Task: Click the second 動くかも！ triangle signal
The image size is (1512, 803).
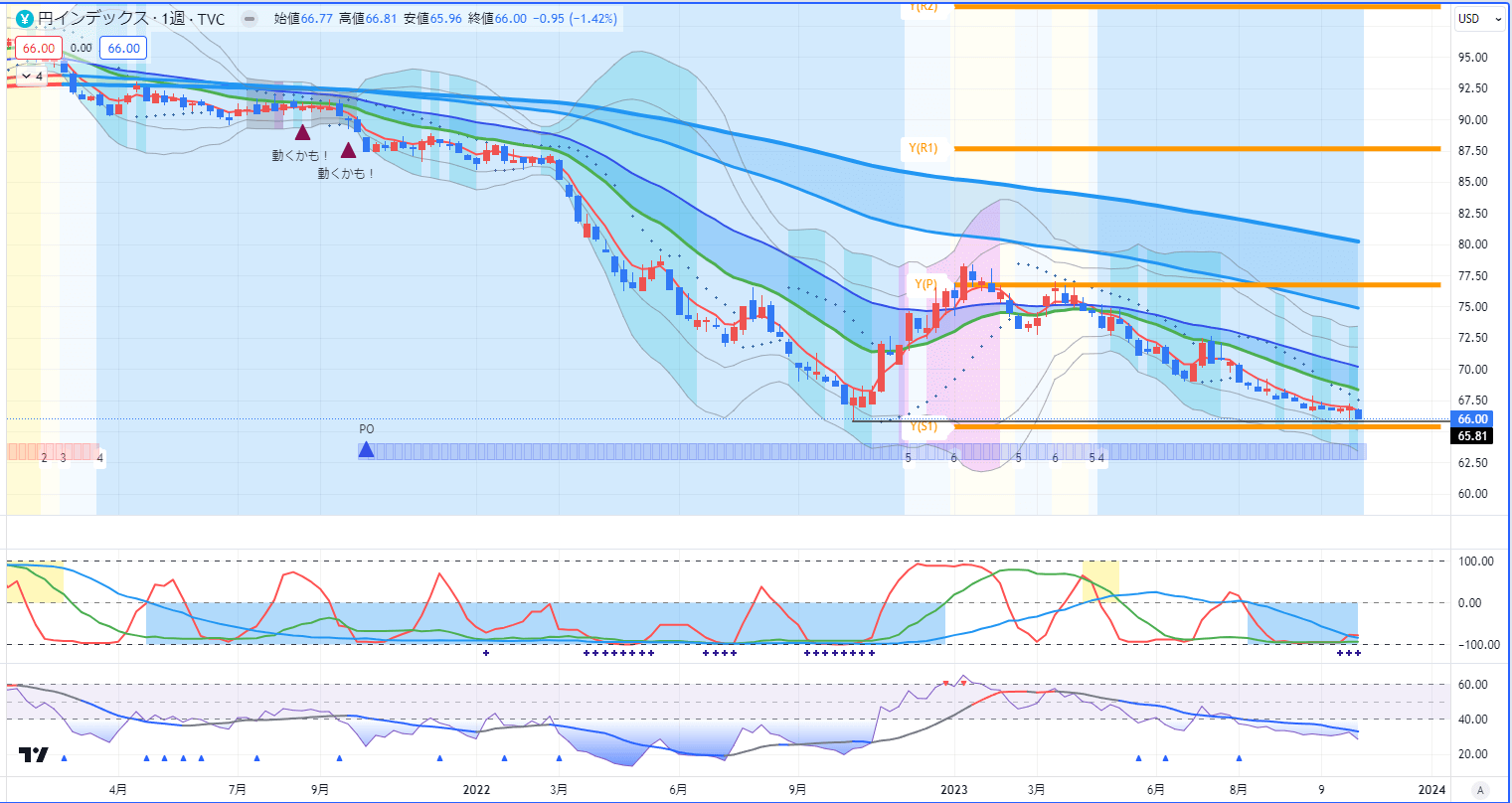Action: click(349, 150)
